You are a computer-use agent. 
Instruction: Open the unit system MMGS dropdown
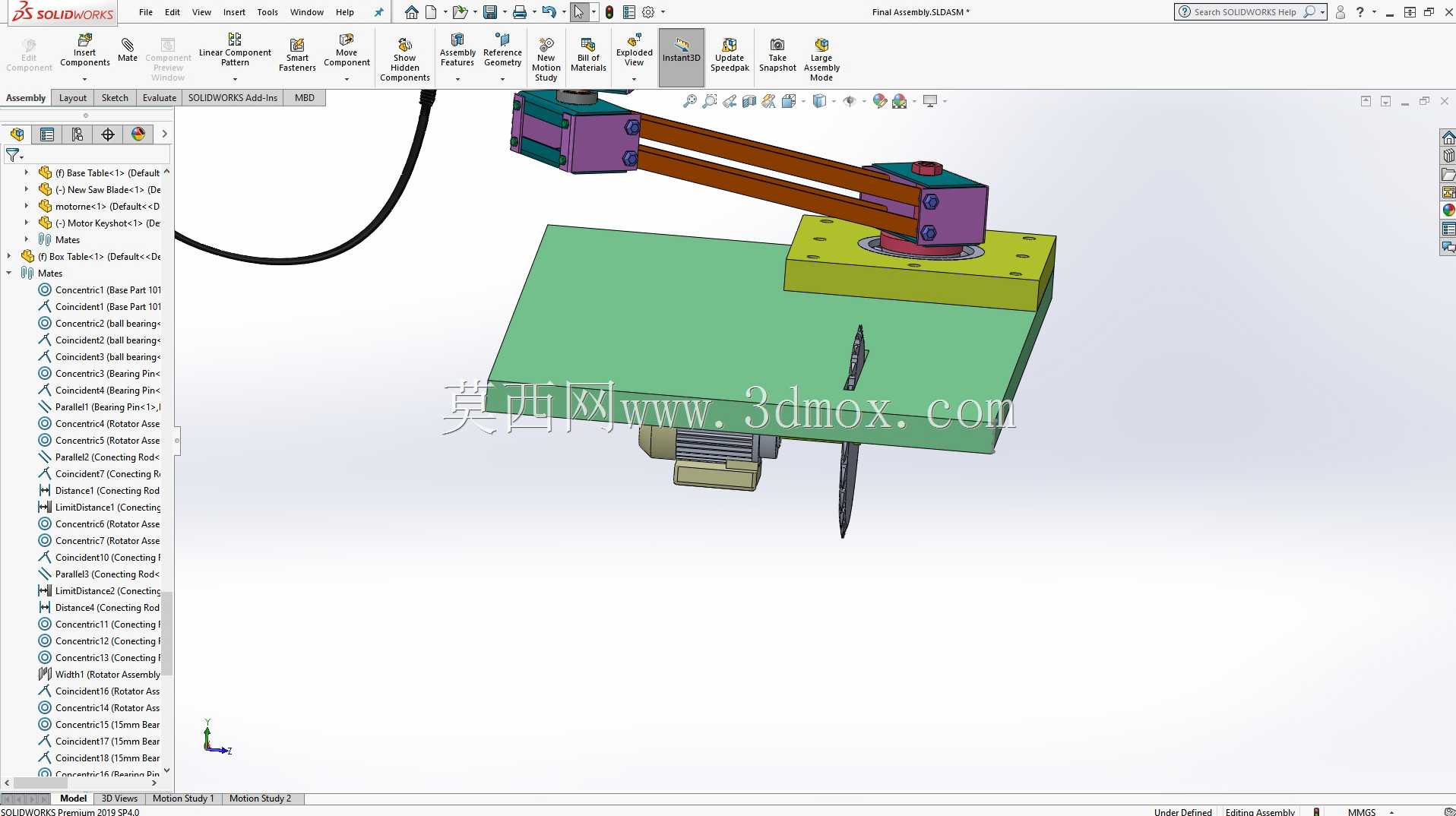[x=1391, y=812]
